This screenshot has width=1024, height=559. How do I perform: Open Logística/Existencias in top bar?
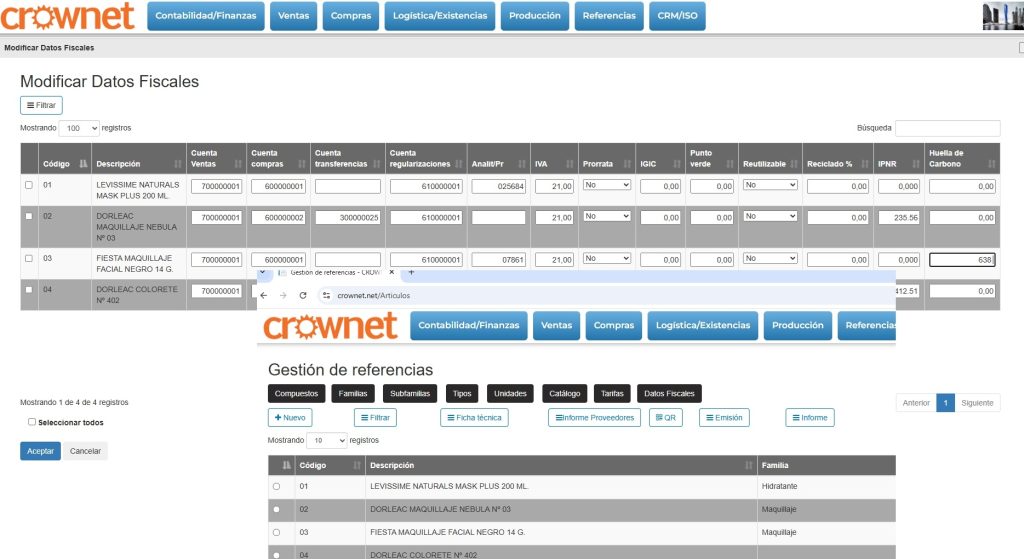click(440, 16)
